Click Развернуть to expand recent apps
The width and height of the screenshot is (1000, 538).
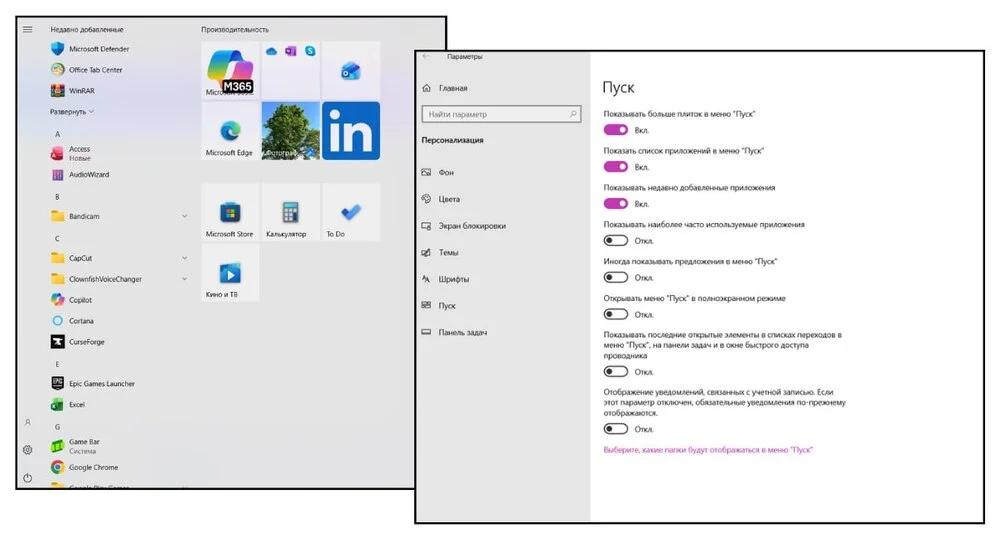coord(71,112)
